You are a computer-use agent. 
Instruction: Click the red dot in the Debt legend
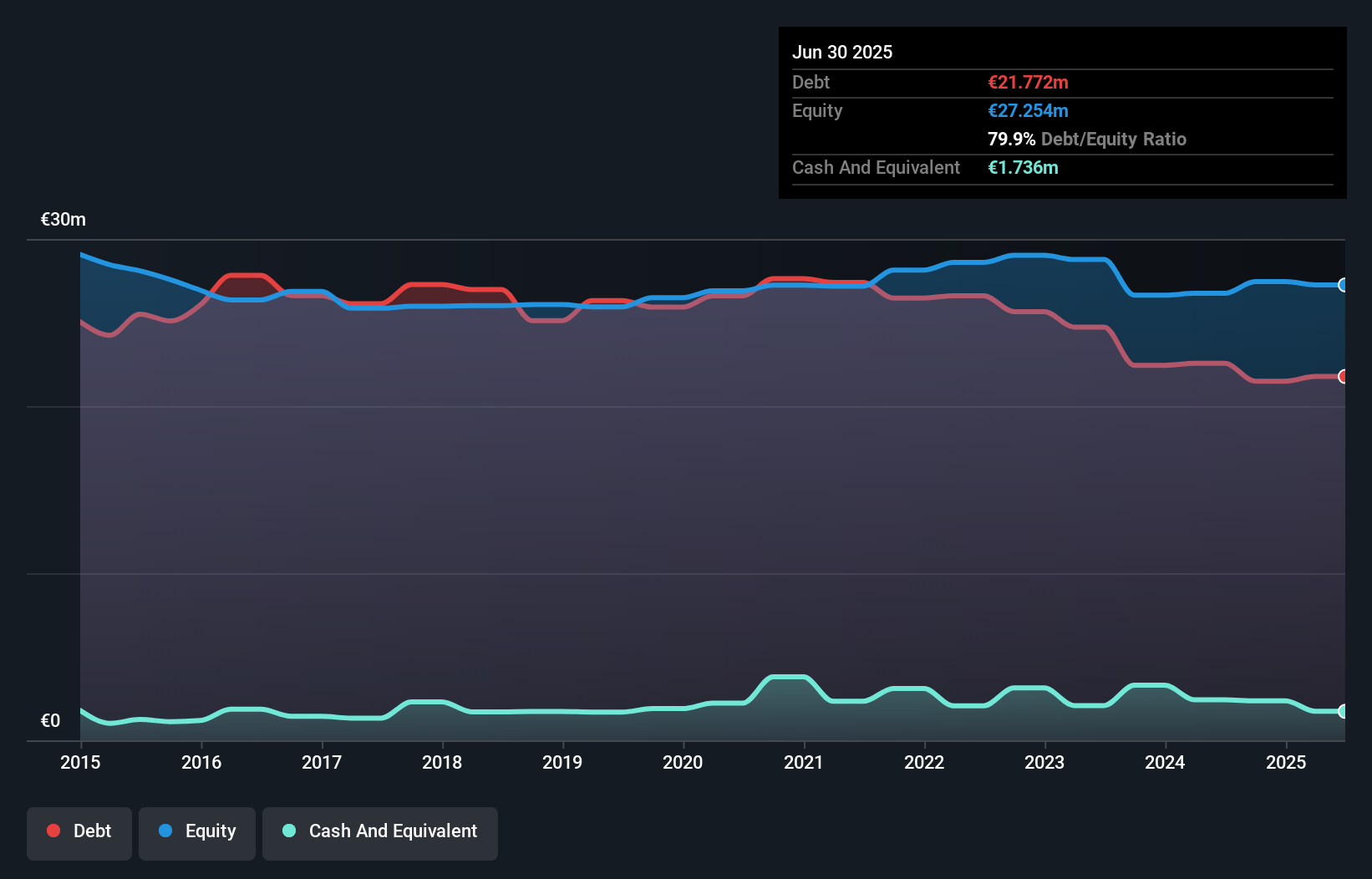point(53,831)
